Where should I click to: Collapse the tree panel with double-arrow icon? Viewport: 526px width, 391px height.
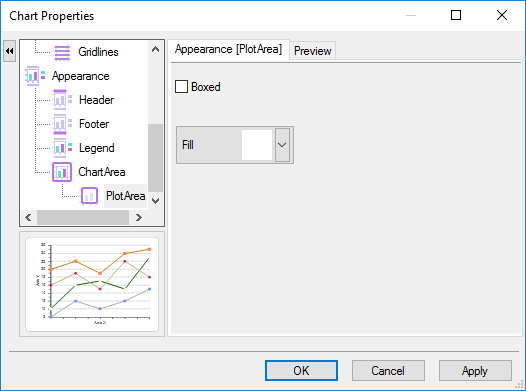9,51
